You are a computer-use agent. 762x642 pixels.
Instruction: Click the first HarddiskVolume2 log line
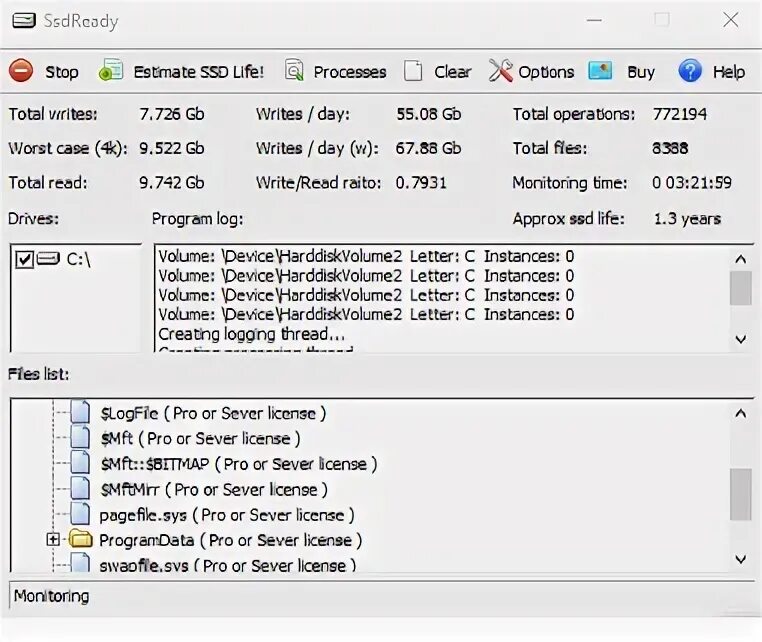tap(366, 256)
